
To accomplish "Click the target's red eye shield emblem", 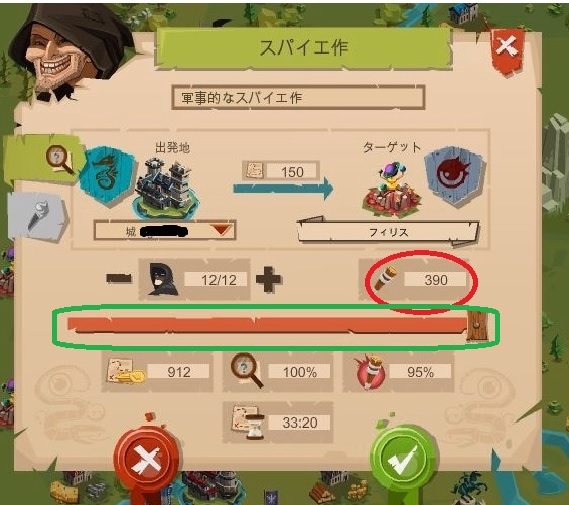I will (x=454, y=175).
